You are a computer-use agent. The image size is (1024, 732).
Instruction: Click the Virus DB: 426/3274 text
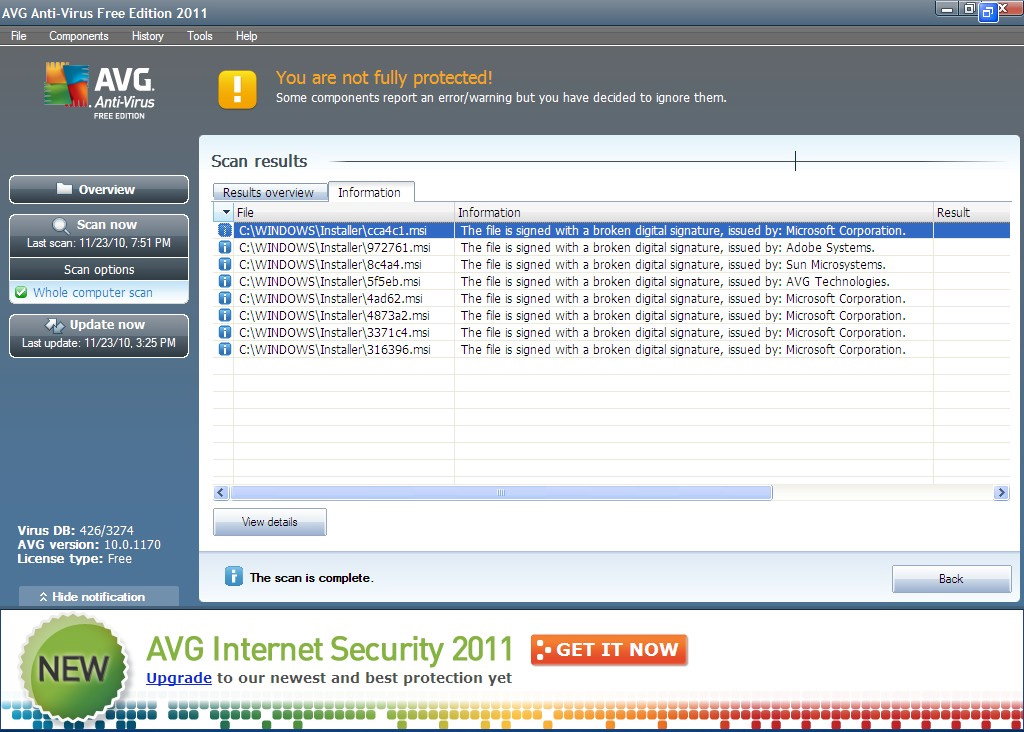coord(75,530)
